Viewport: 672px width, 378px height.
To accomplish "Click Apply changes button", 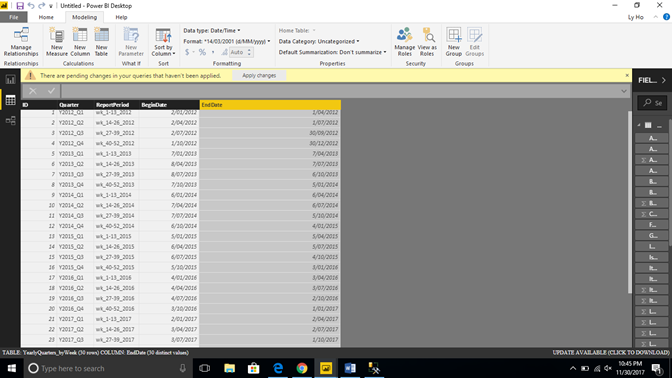I will pyautogui.click(x=259, y=75).
